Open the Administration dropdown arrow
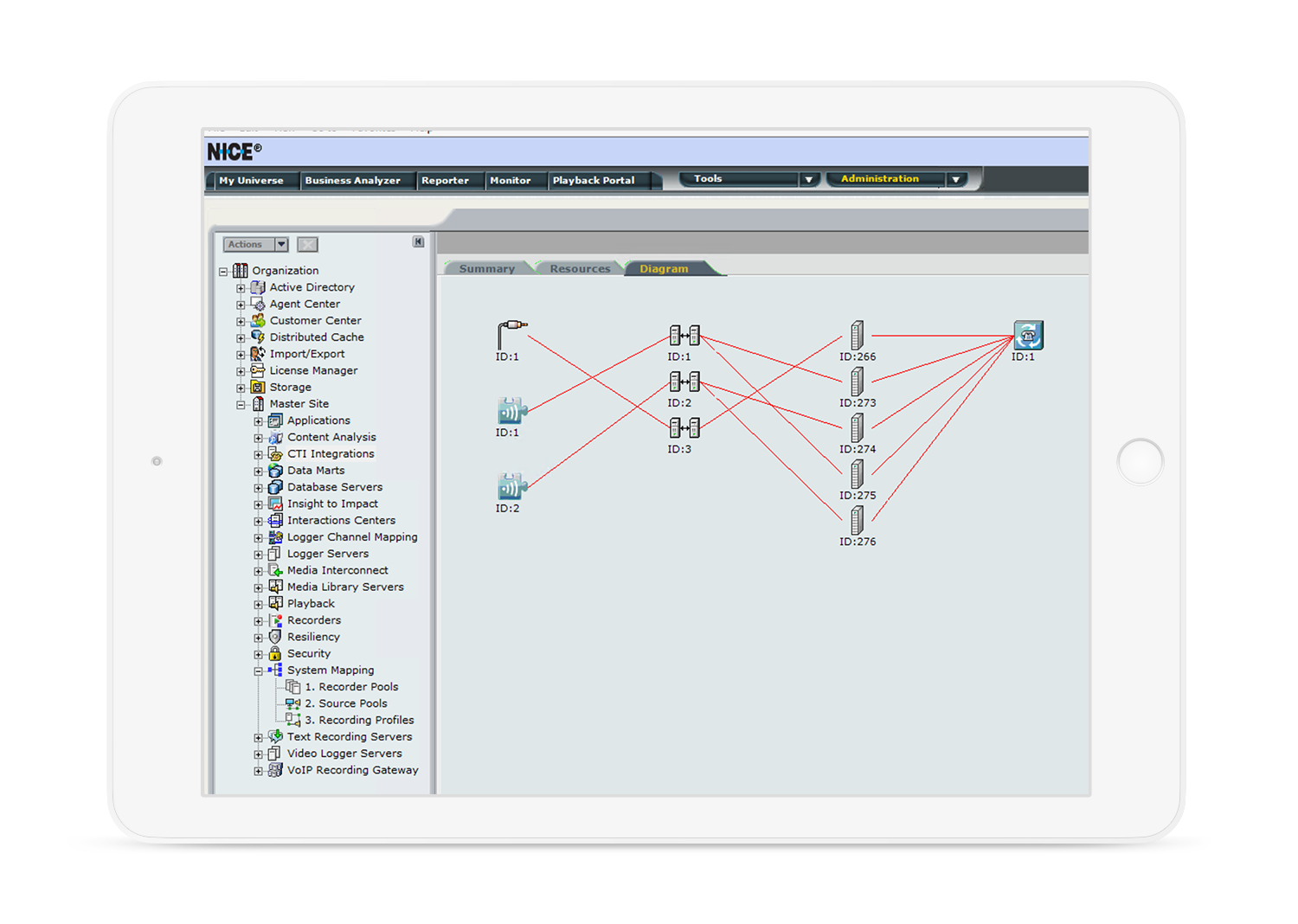Screen dimensions: 1298x924 click(x=956, y=179)
